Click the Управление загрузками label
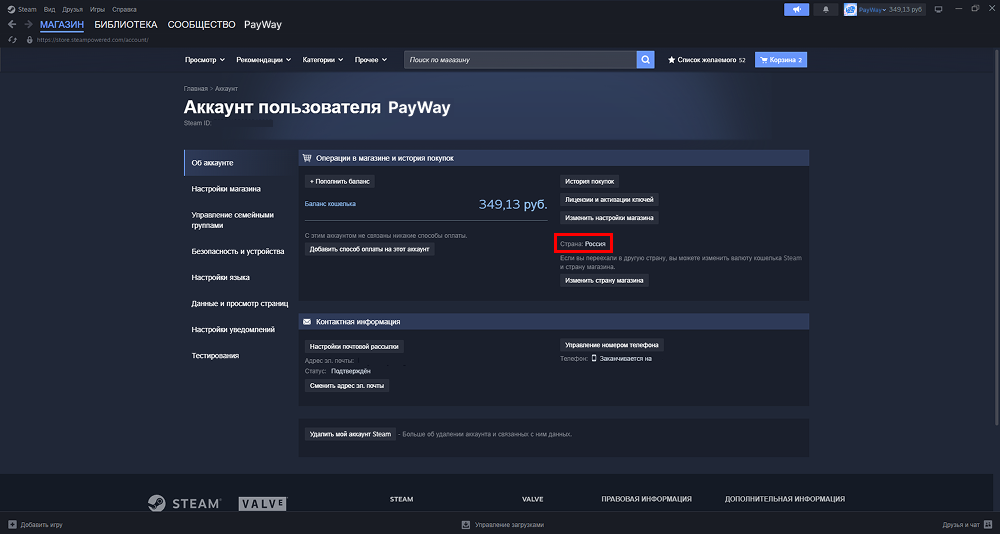The image size is (1000, 534). click(x=508, y=524)
